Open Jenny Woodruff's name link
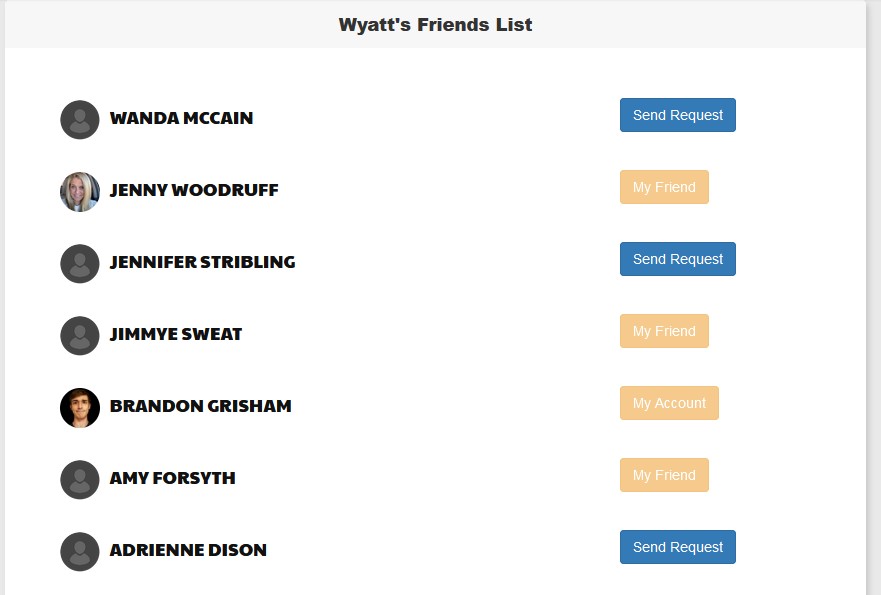Viewport: 881px width, 595px height. (194, 190)
